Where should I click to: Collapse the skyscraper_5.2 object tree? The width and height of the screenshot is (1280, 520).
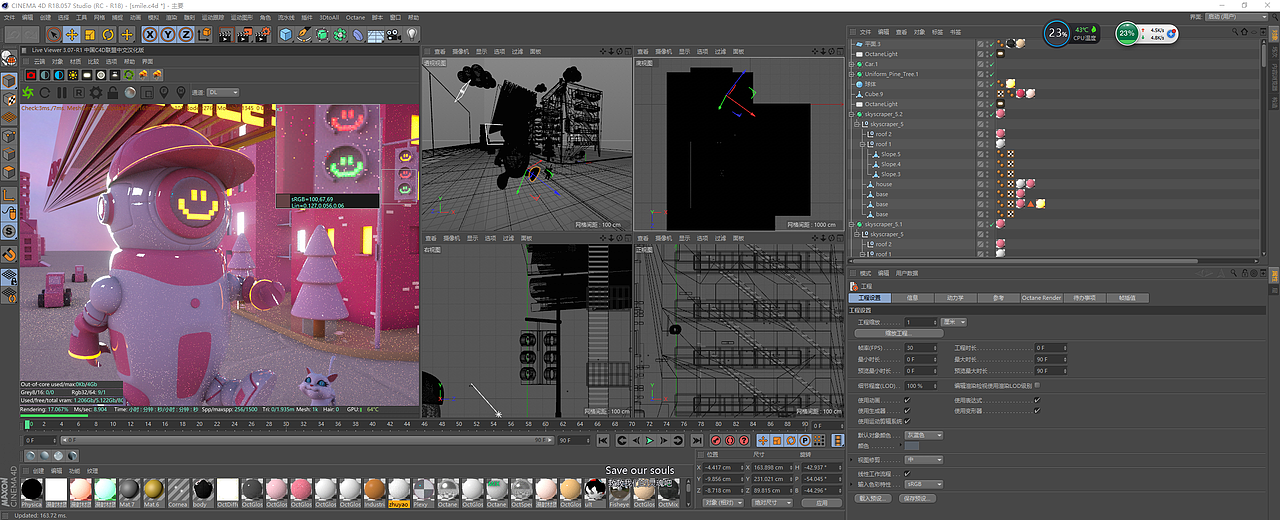coord(853,114)
